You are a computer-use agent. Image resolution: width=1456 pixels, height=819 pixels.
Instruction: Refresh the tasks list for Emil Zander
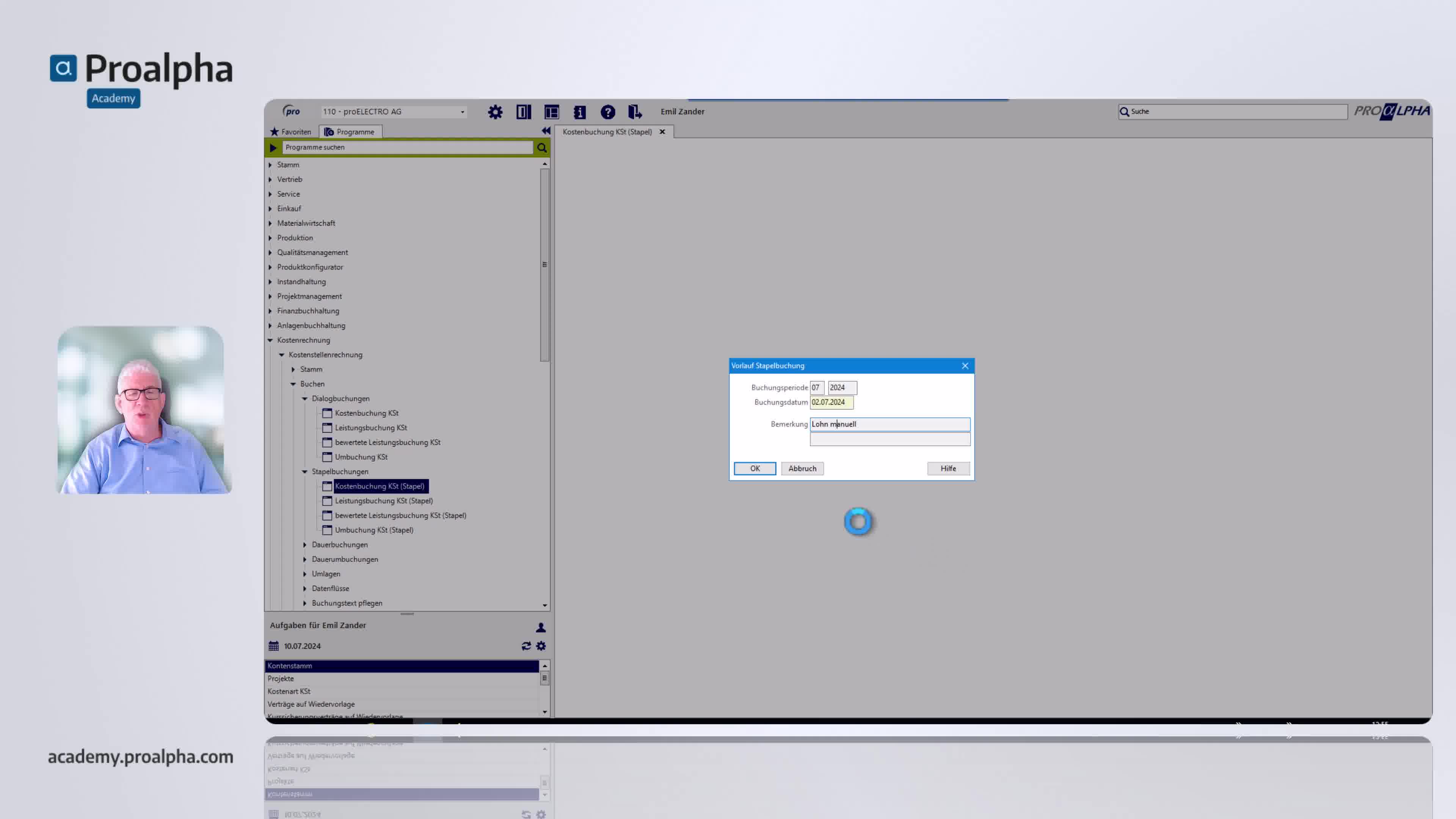(x=526, y=646)
